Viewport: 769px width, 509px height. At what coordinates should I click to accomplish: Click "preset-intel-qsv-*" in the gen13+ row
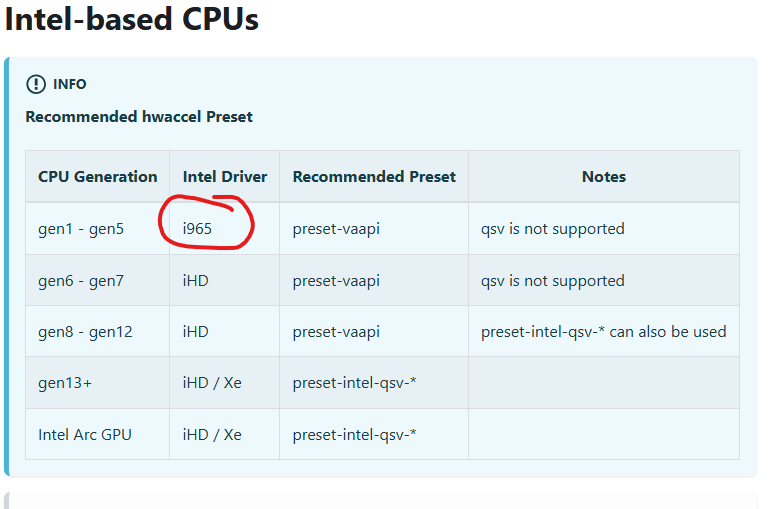coord(354,384)
